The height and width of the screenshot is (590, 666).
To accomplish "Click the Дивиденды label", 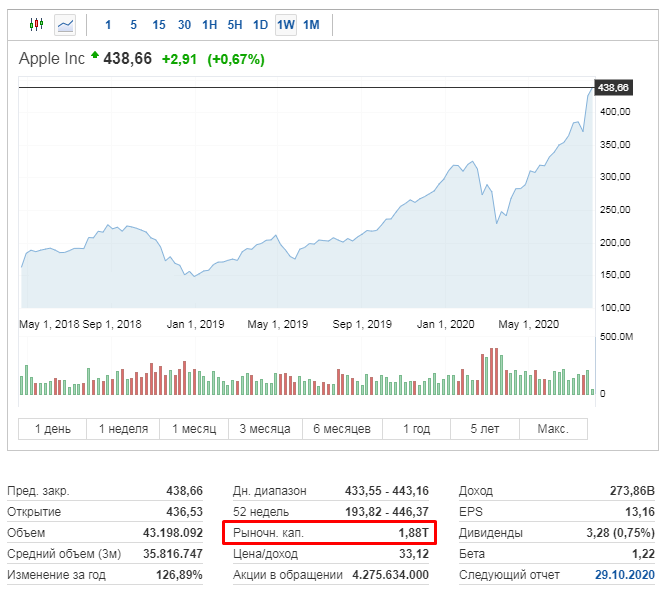I will pyautogui.click(x=491, y=533).
